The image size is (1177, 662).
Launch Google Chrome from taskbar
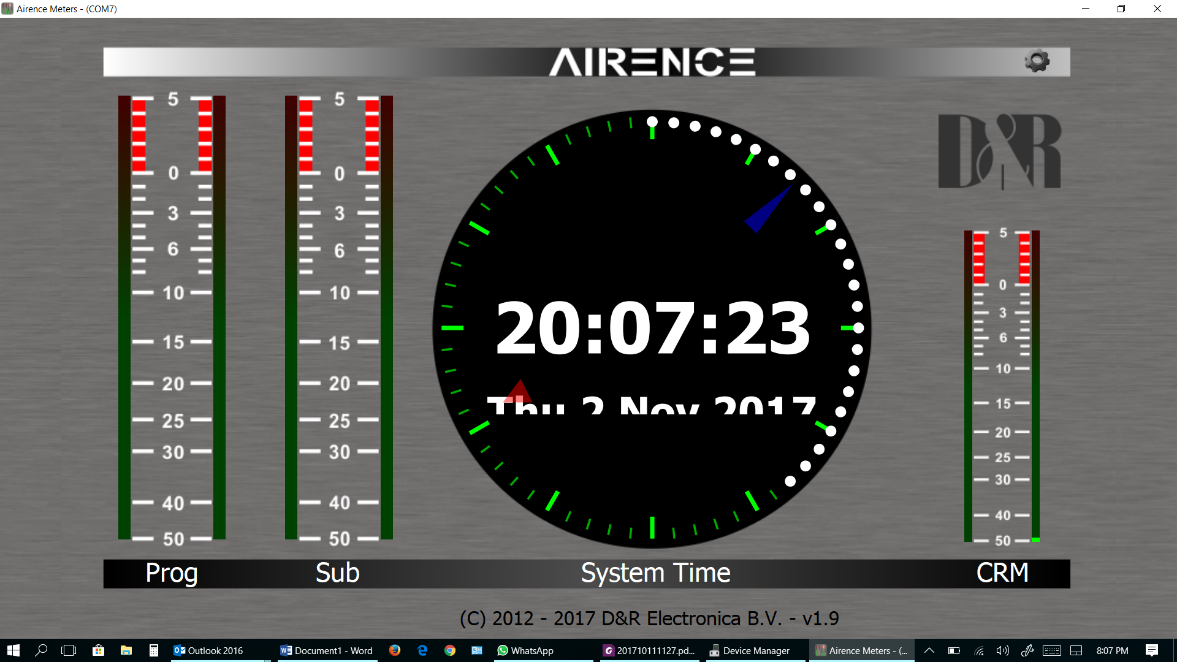[450, 650]
